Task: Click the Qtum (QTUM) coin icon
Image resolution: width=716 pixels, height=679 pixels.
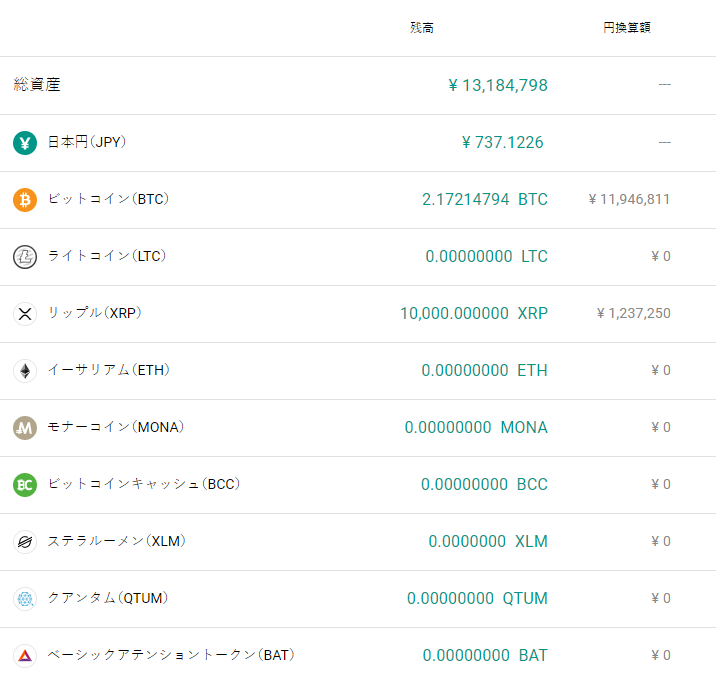Action: tap(25, 599)
